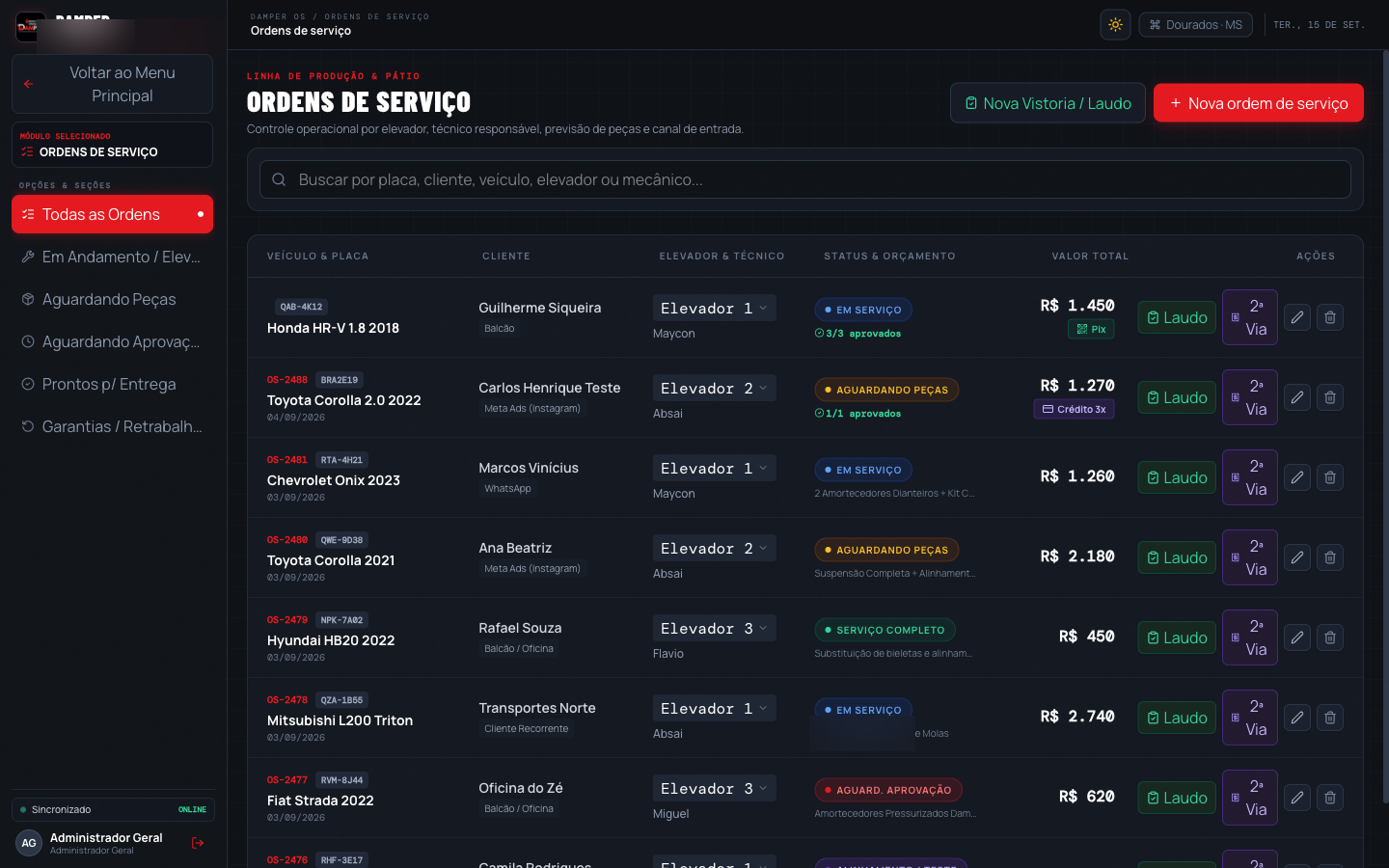1389x868 pixels.
Task: Print 2ª Via for the Hyundai HB20 2022
Action: [x=1249, y=637]
